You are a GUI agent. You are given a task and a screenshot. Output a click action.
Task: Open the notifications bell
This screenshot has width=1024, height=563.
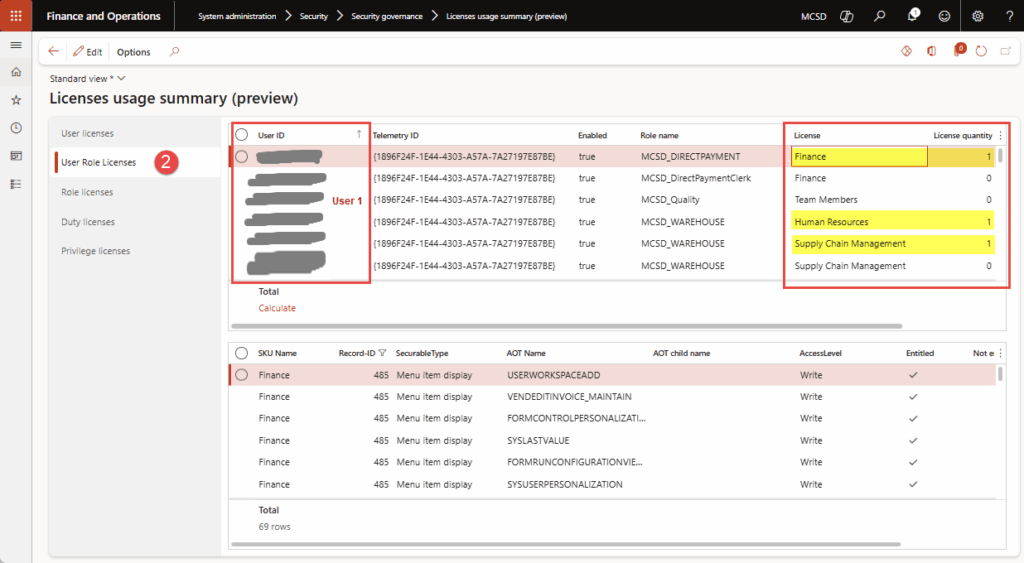(x=912, y=15)
